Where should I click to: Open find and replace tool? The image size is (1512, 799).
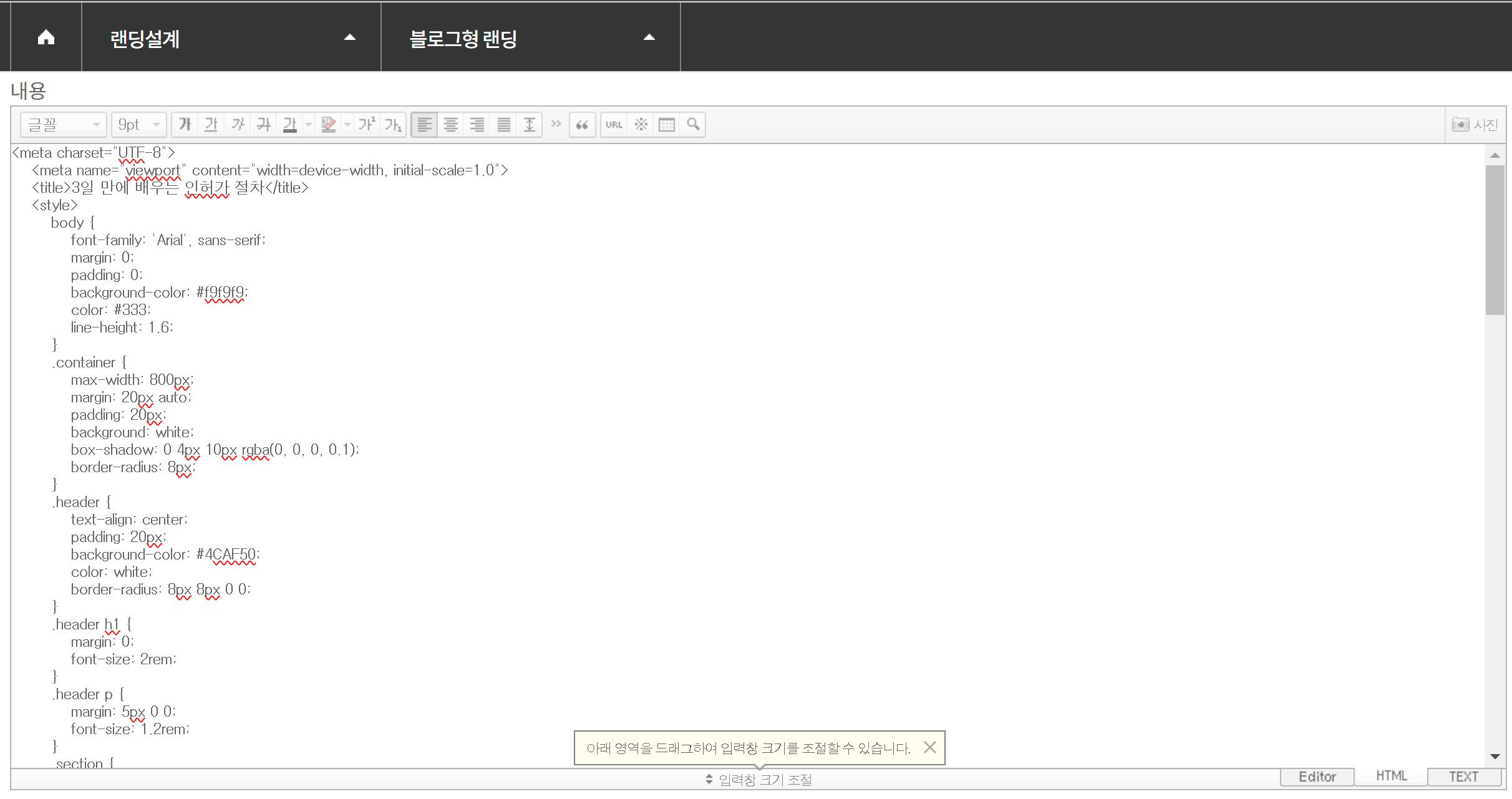pyautogui.click(x=693, y=125)
